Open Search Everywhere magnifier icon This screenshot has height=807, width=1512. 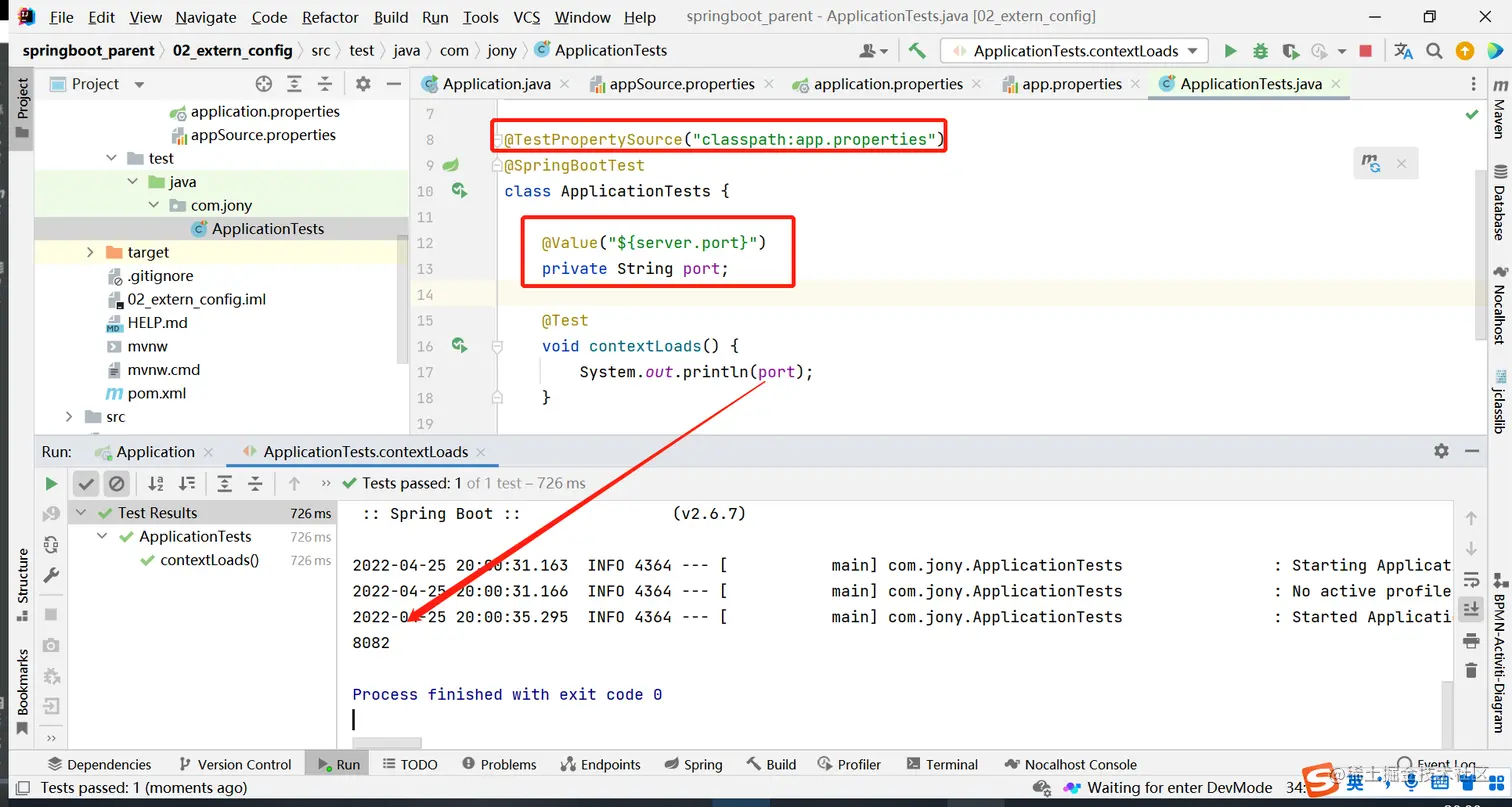pos(1434,51)
